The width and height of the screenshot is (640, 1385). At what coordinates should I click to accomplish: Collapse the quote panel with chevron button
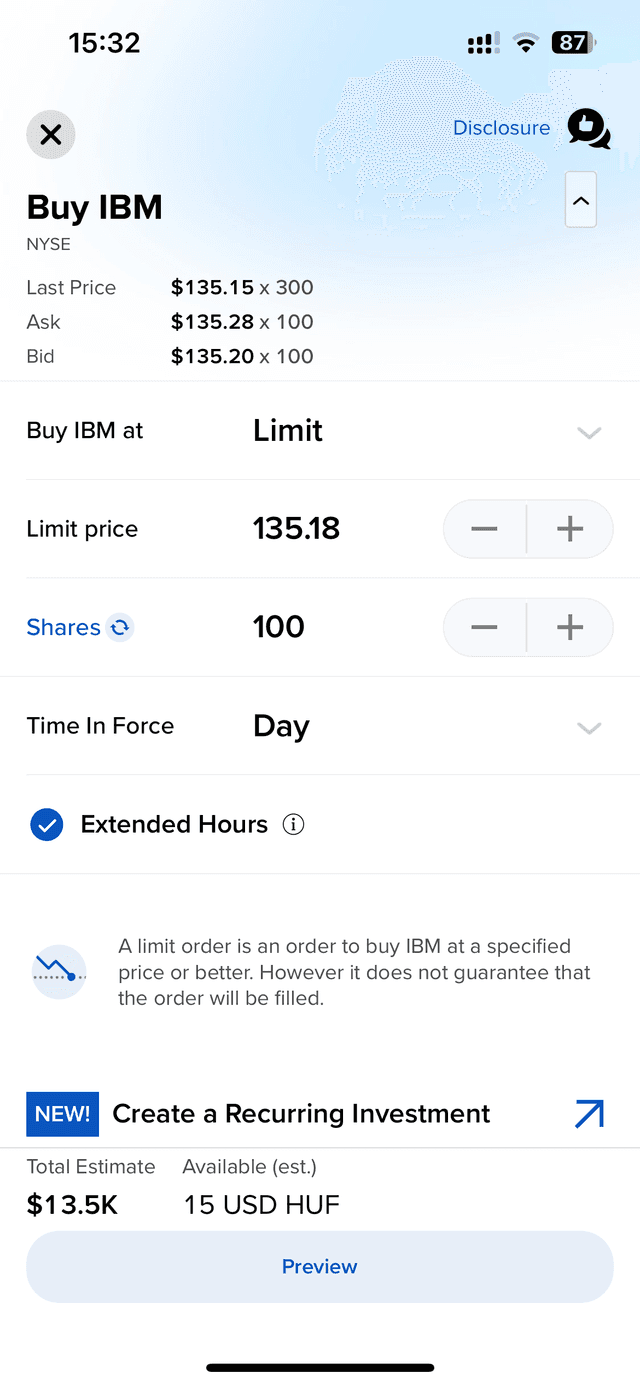[x=581, y=200]
